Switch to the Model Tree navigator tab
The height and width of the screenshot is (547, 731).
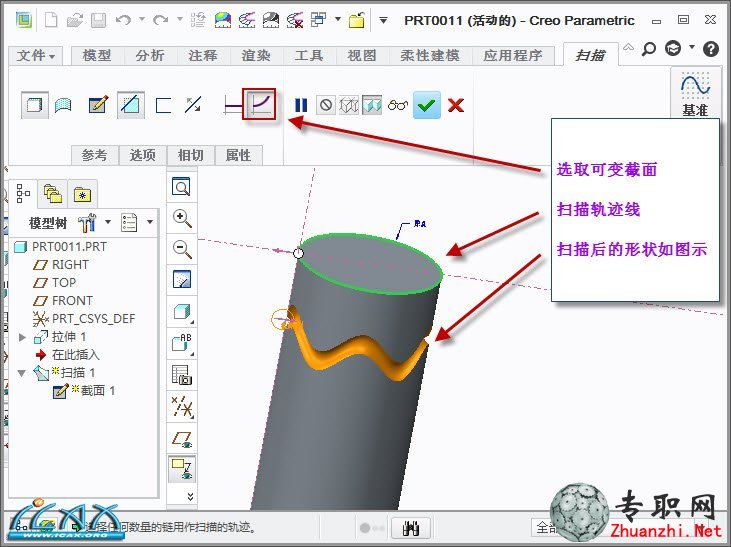23,193
